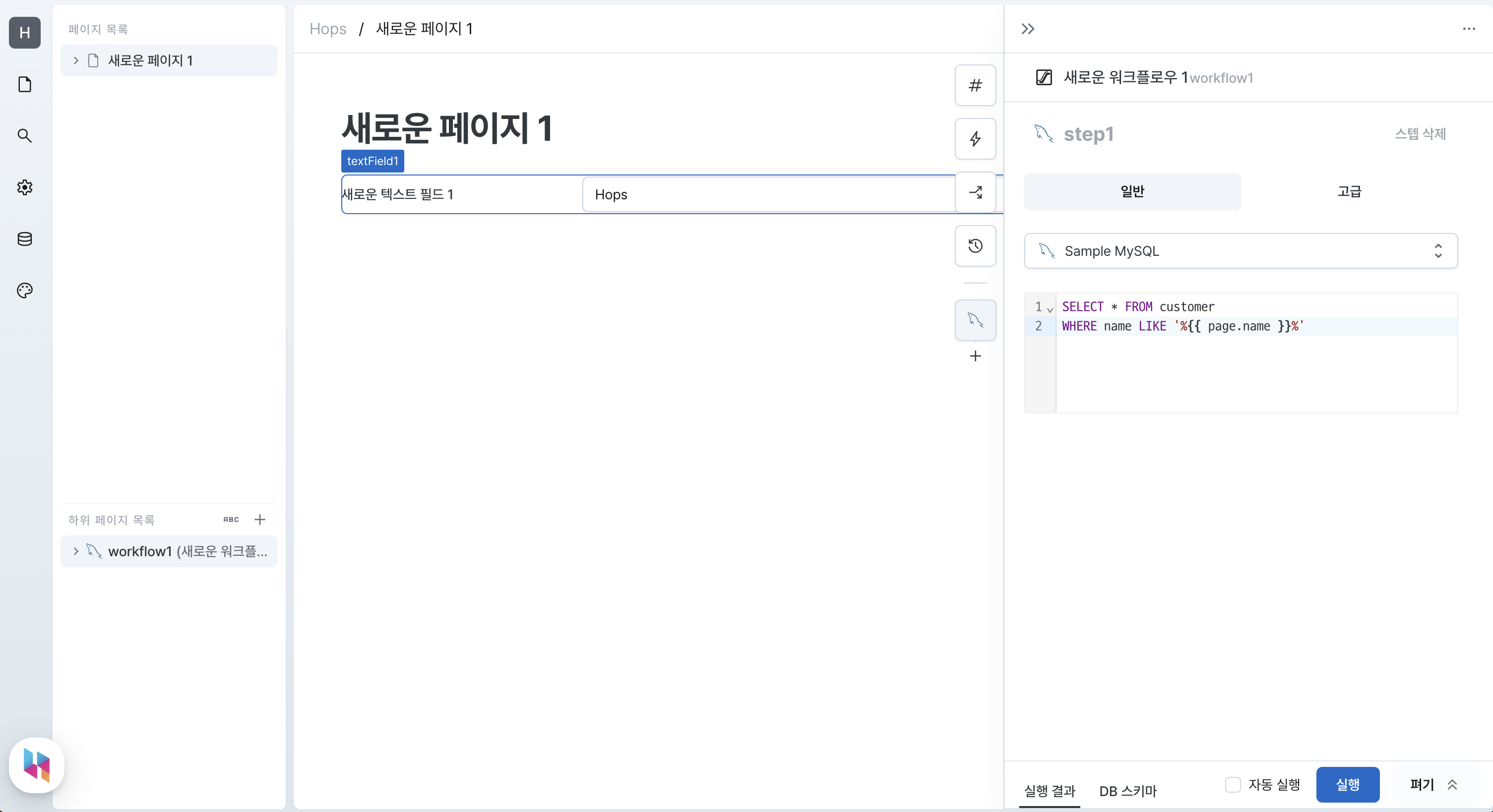Click the 스텝 삭제 delete step link
Image resolution: width=1493 pixels, height=812 pixels.
coord(1420,134)
